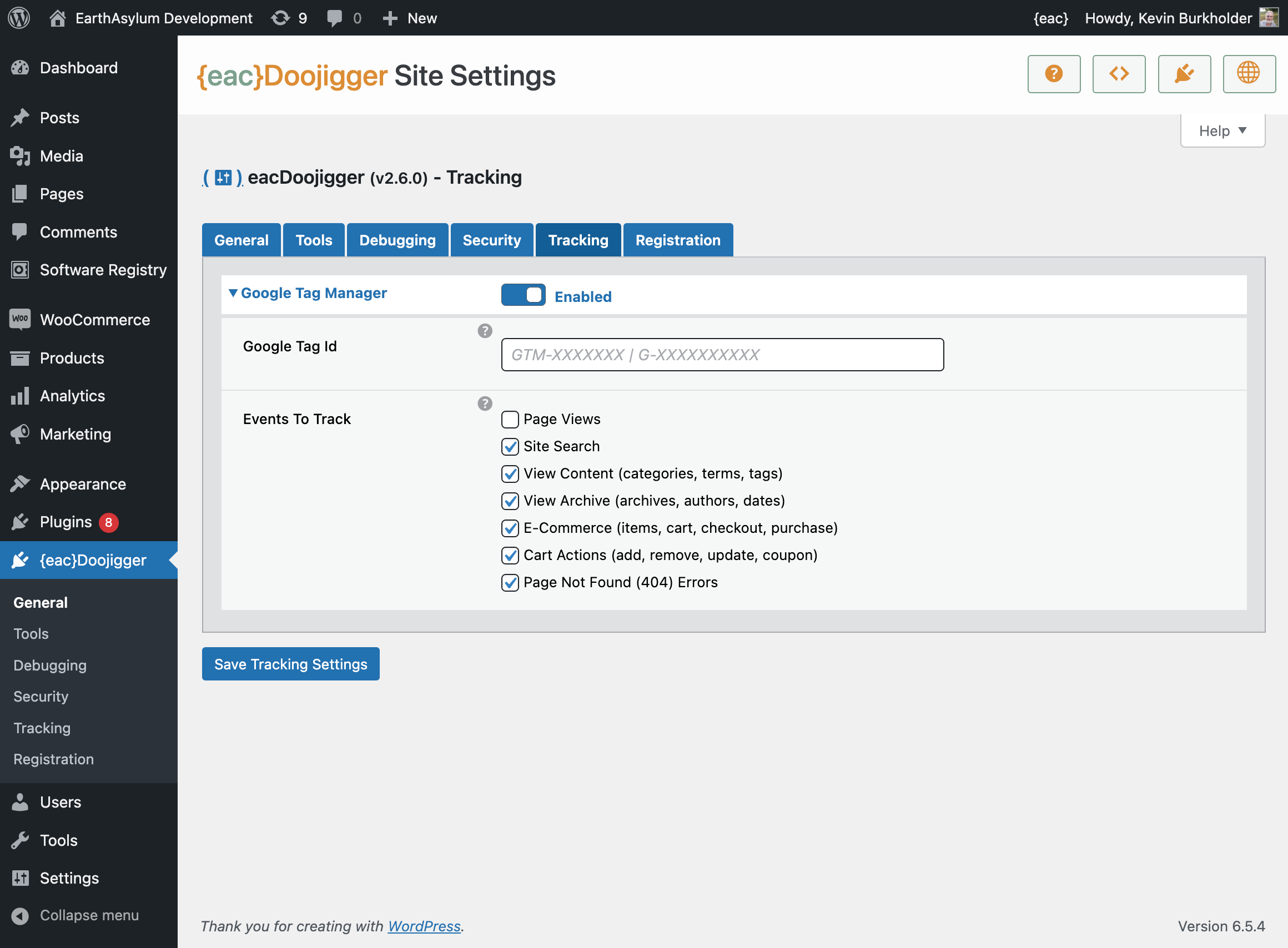Viewport: 1288px width, 948px height.
Task: Click the globe/language icon
Action: [x=1248, y=75]
